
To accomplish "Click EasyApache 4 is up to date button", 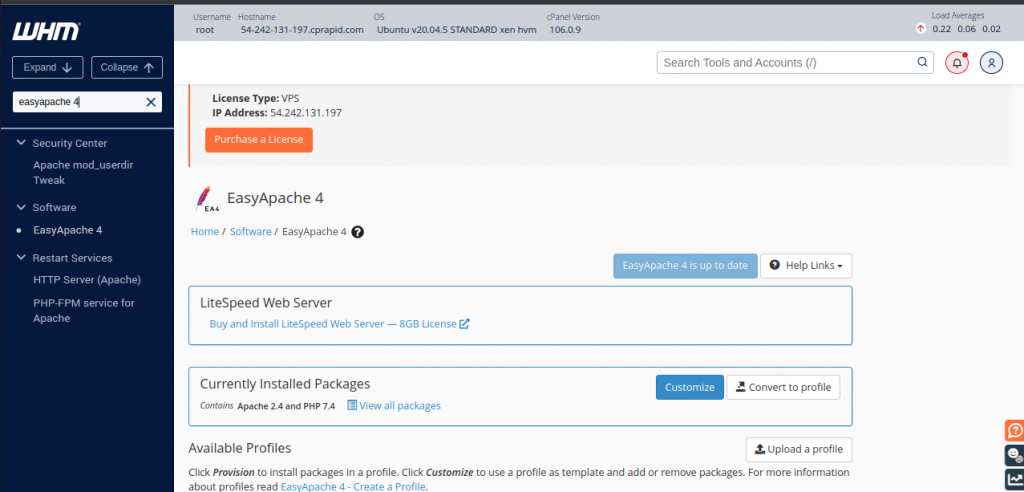I will pyautogui.click(x=685, y=266).
